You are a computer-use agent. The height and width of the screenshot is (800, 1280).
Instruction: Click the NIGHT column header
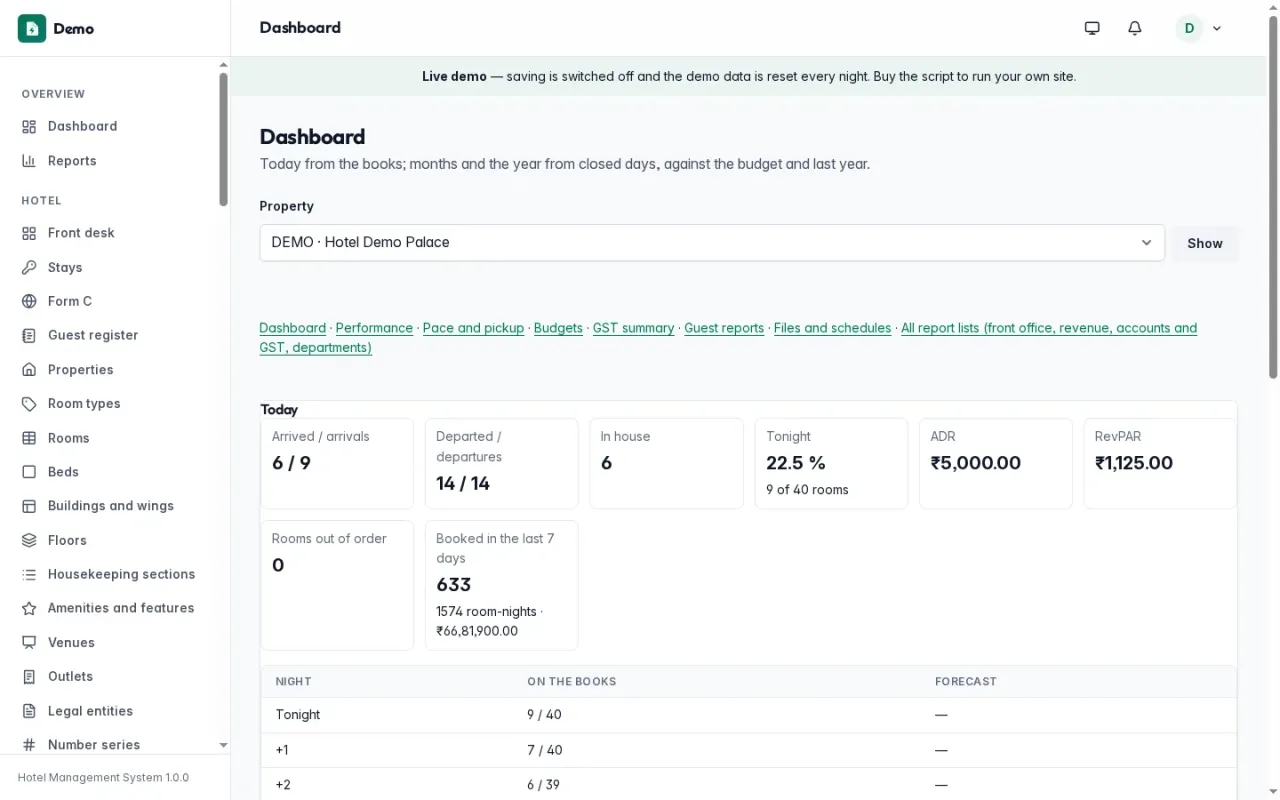point(294,682)
